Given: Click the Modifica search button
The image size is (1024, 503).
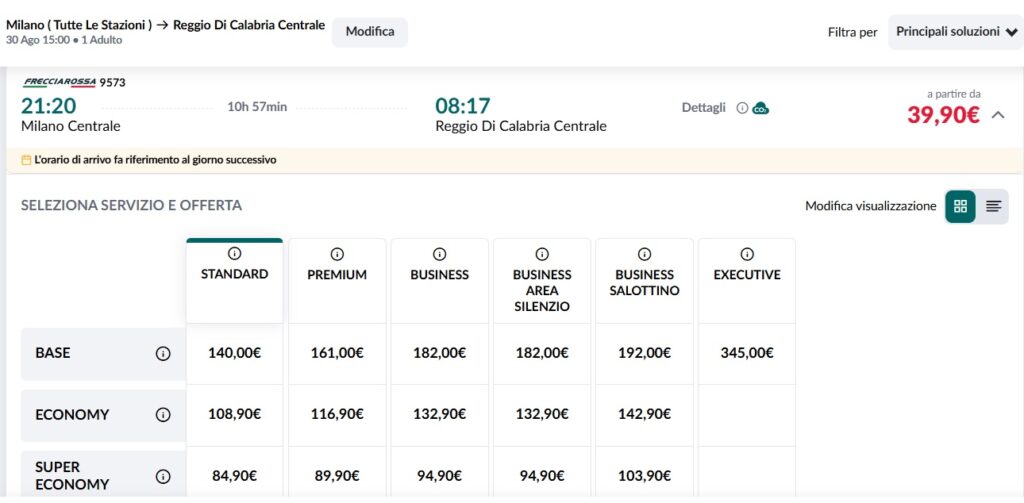Looking at the screenshot, I should pyautogui.click(x=370, y=32).
